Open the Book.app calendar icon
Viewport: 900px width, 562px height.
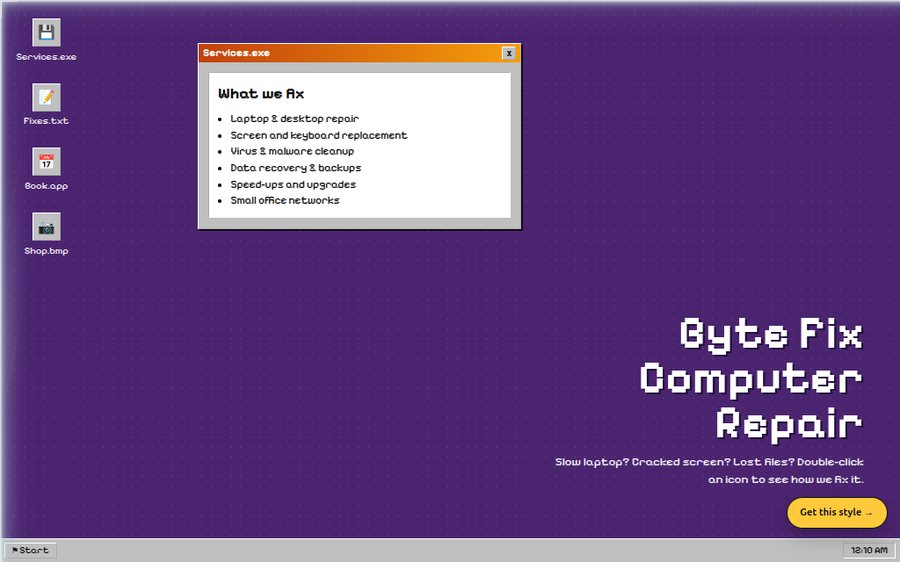(46, 162)
